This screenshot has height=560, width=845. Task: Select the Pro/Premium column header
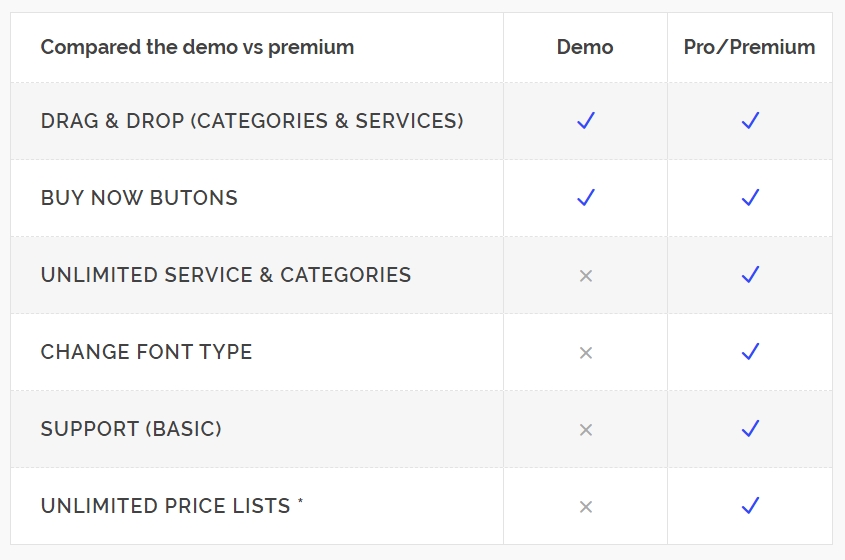point(750,47)
